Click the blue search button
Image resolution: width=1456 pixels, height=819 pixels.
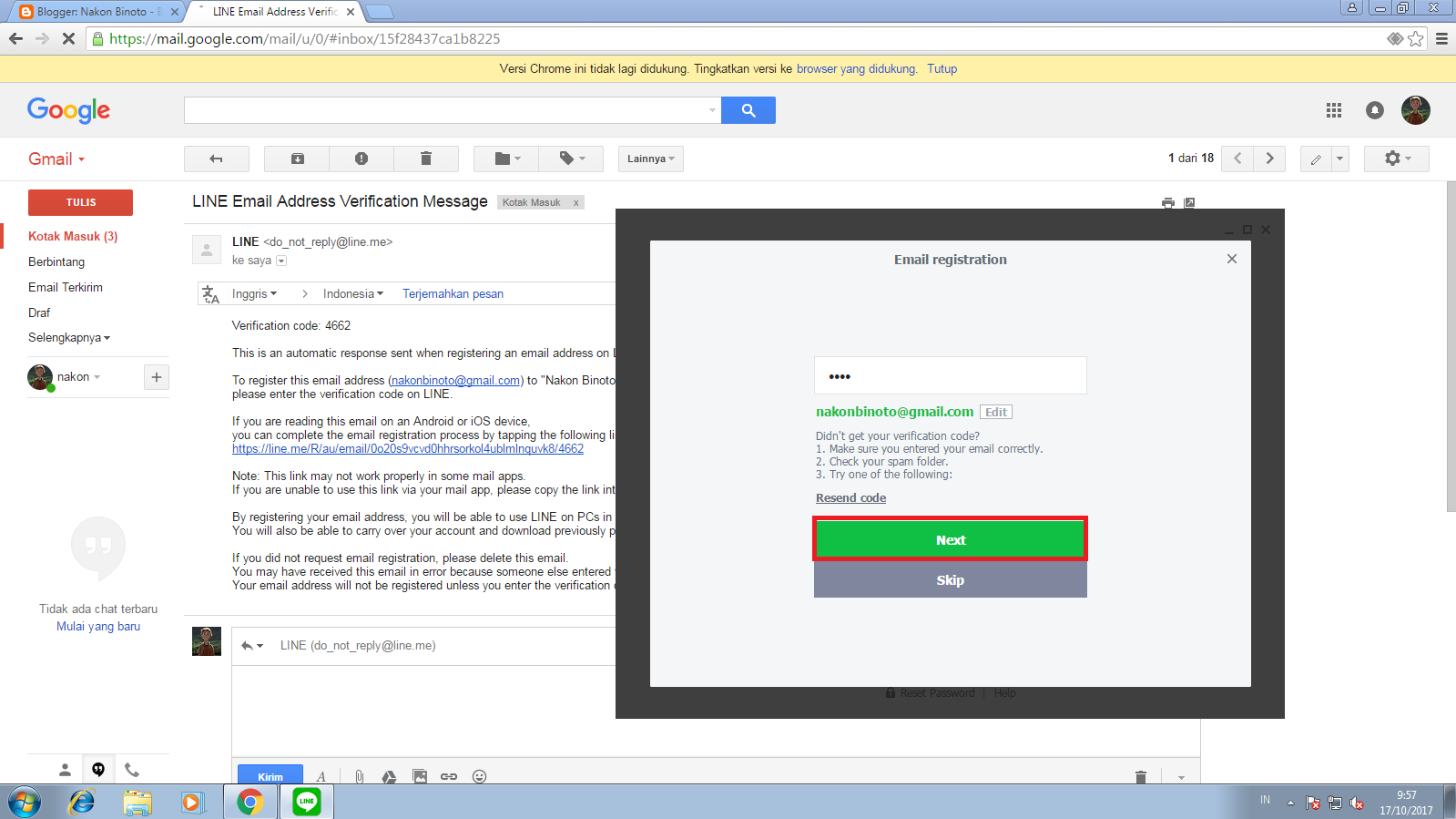(748, 110)
